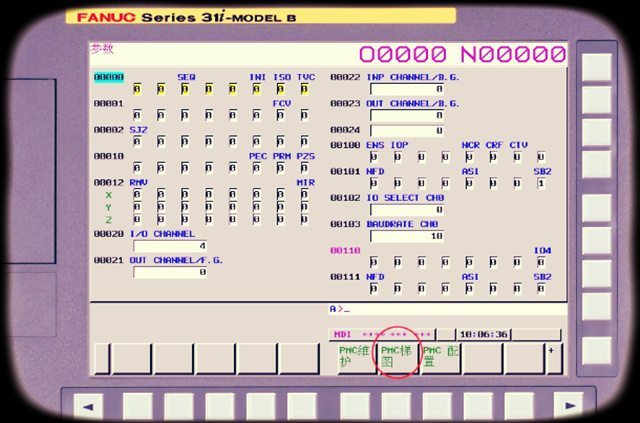640x423 pixels.
Task: Select the NCR bit of parameter 00100
Action: 469,157
